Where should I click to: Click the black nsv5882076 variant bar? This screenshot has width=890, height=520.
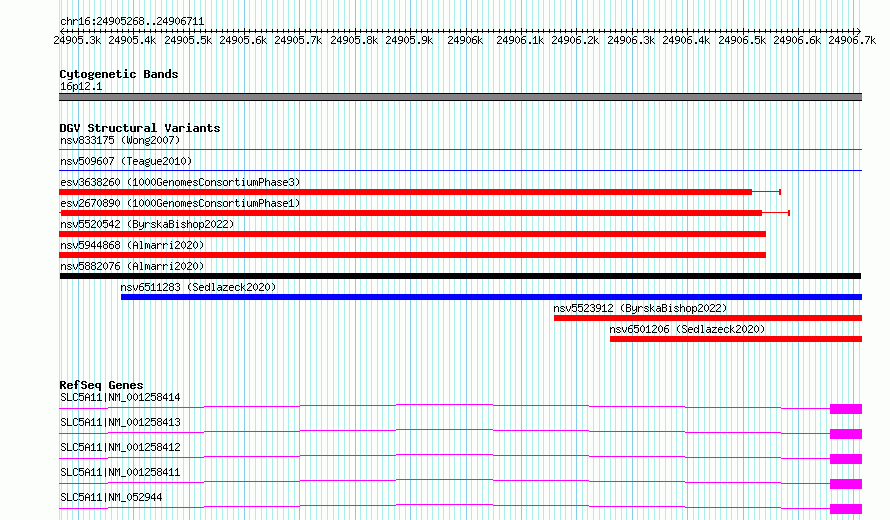coord(460,276)
